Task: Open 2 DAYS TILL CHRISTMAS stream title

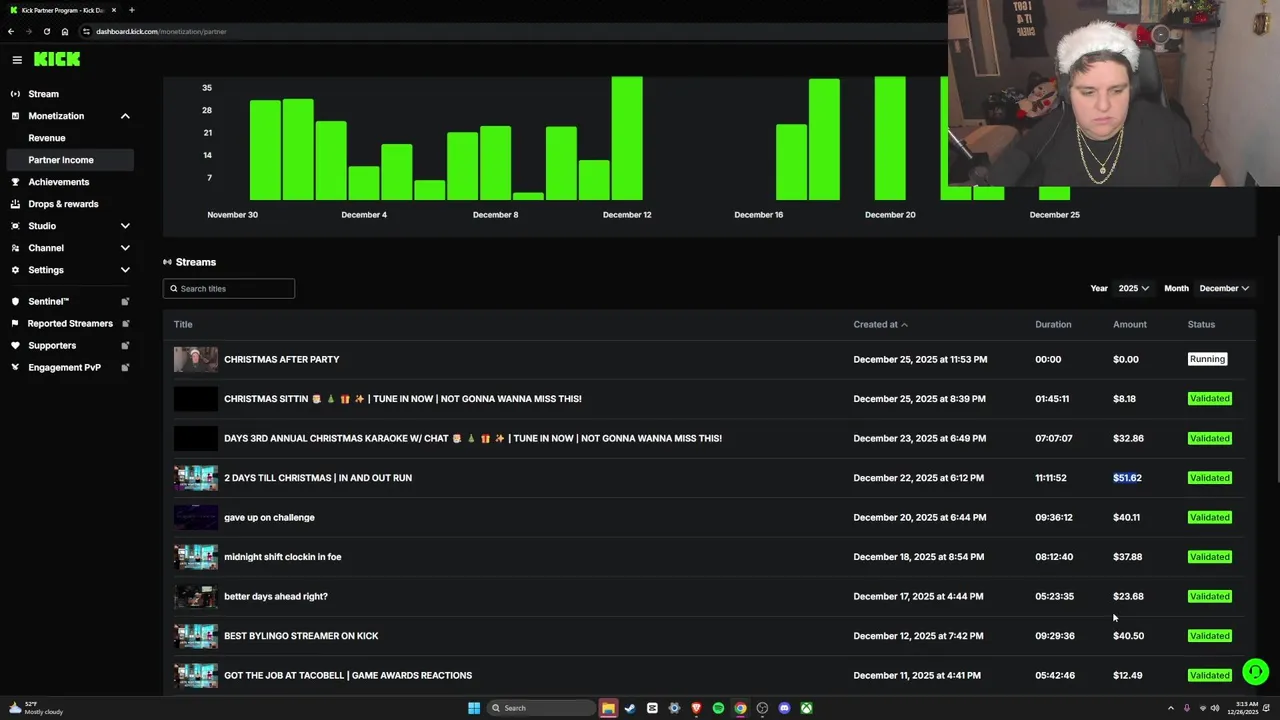Action: pos(318,478)
